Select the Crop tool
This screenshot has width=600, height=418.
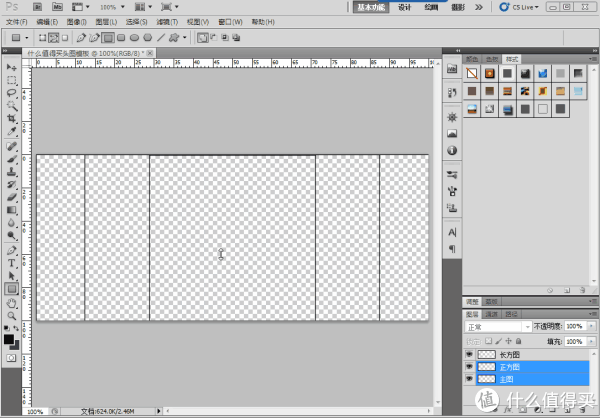point(11,118)
